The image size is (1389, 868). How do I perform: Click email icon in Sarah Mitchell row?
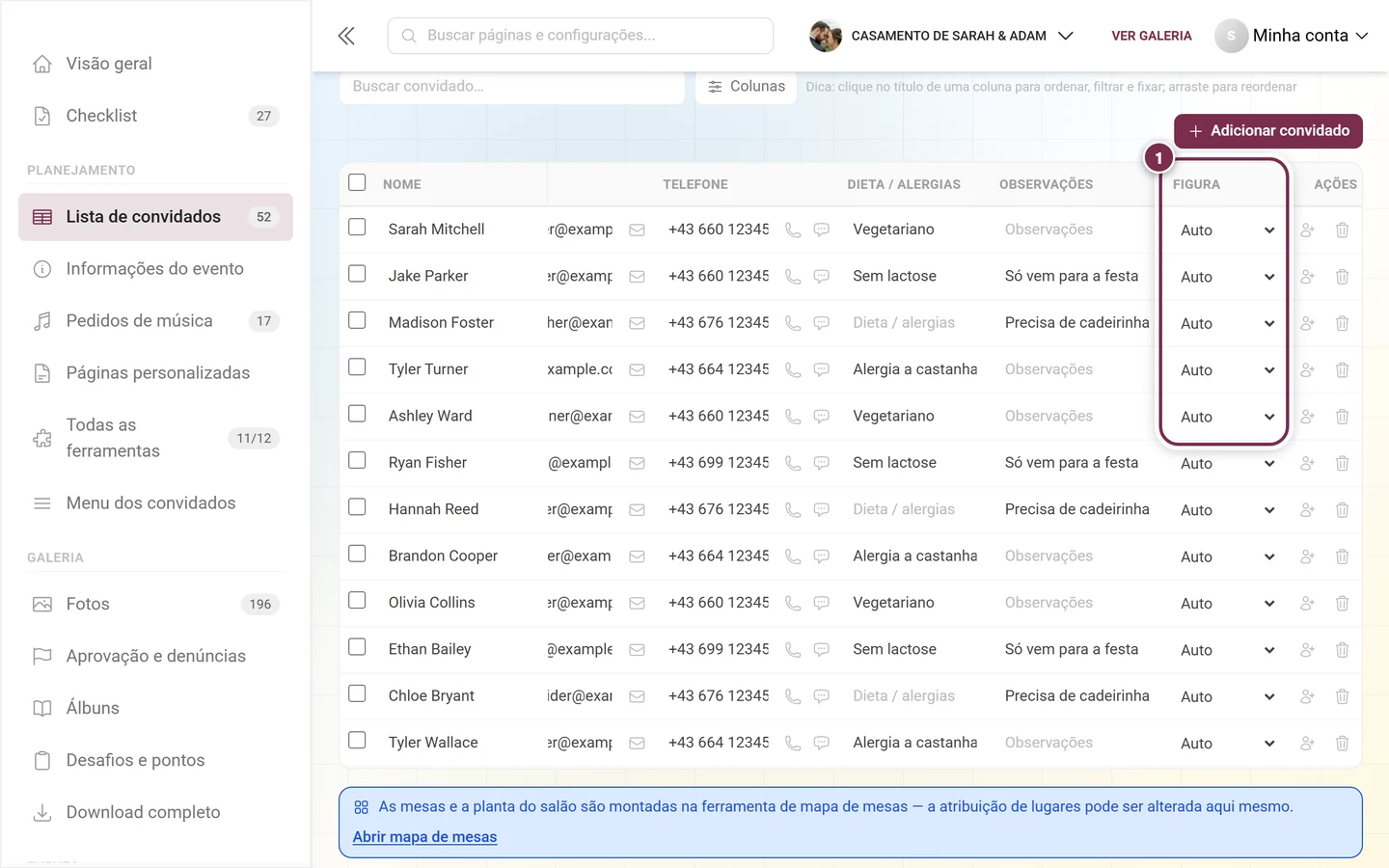pos(637,231)
